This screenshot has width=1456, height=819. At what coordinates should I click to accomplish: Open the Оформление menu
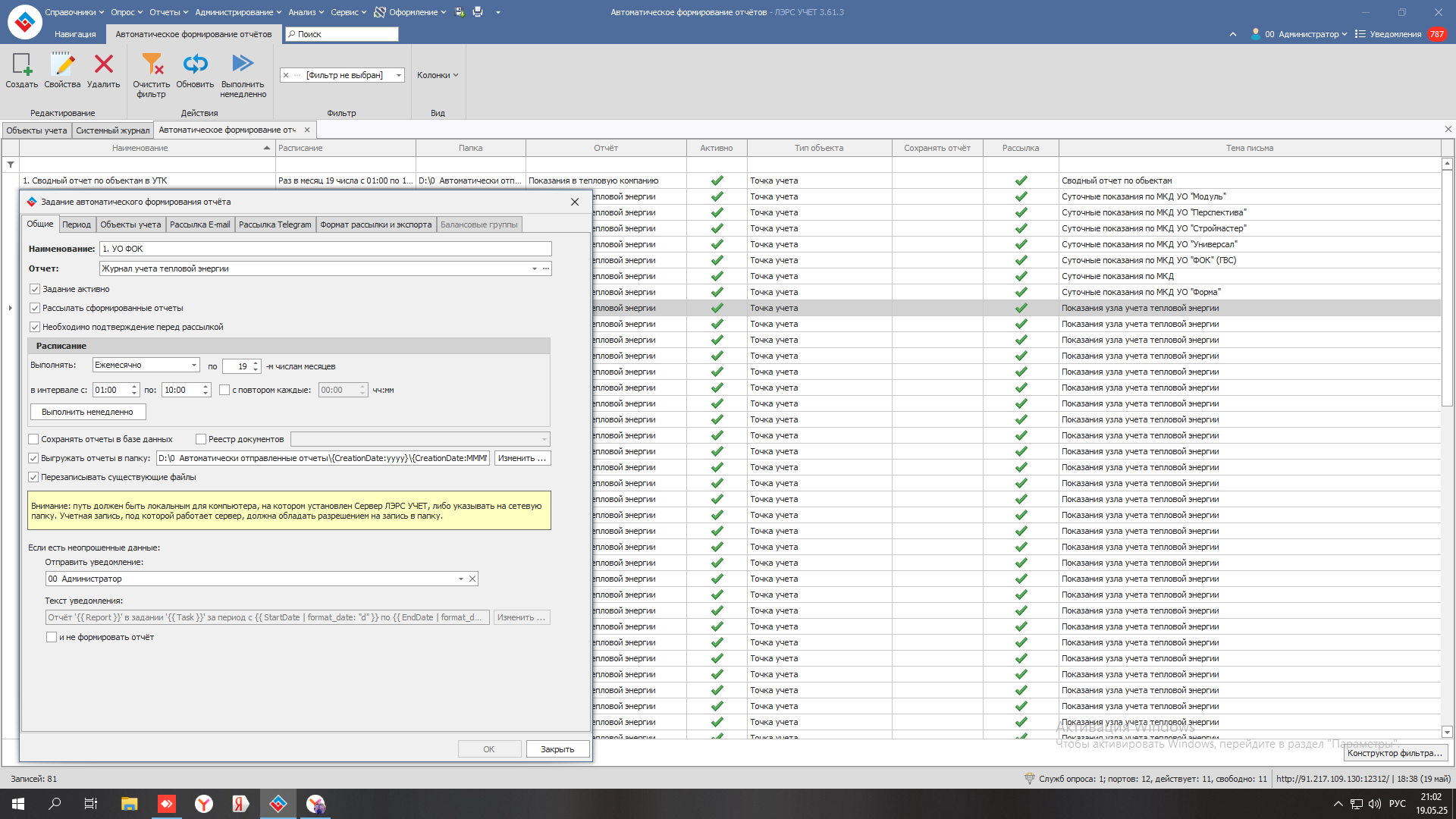pyautogui.click(x=410, y=12)
